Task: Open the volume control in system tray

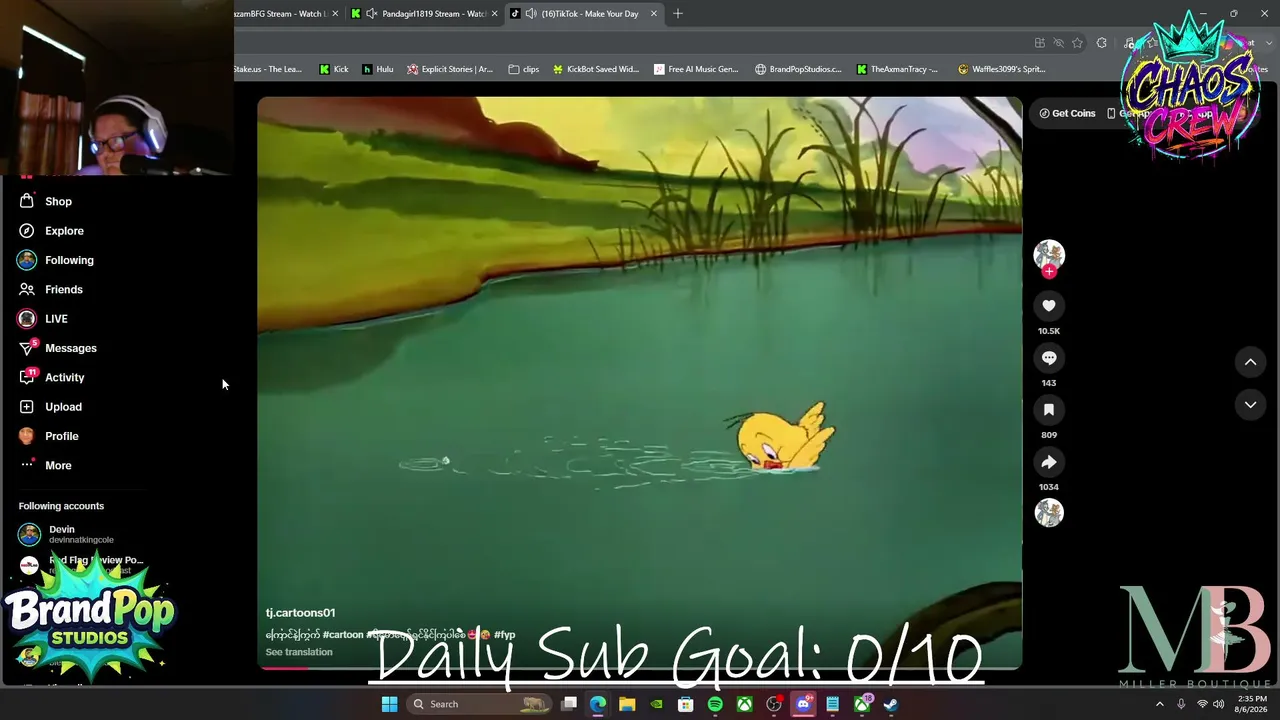Action: [1218, 704]
